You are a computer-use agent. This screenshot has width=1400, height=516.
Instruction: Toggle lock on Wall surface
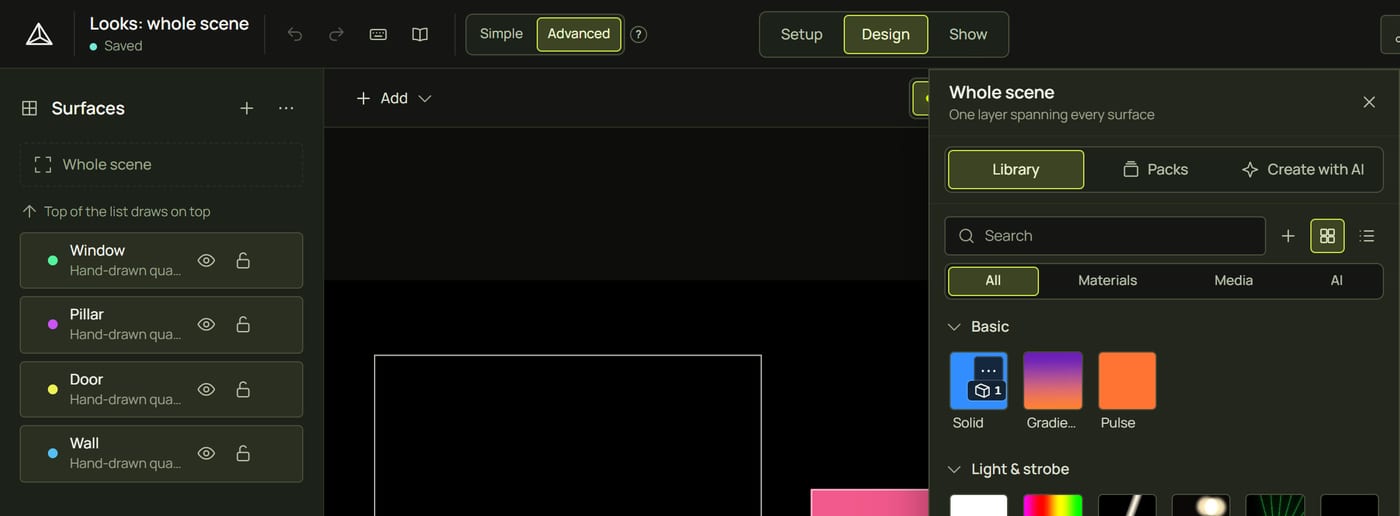243,453
